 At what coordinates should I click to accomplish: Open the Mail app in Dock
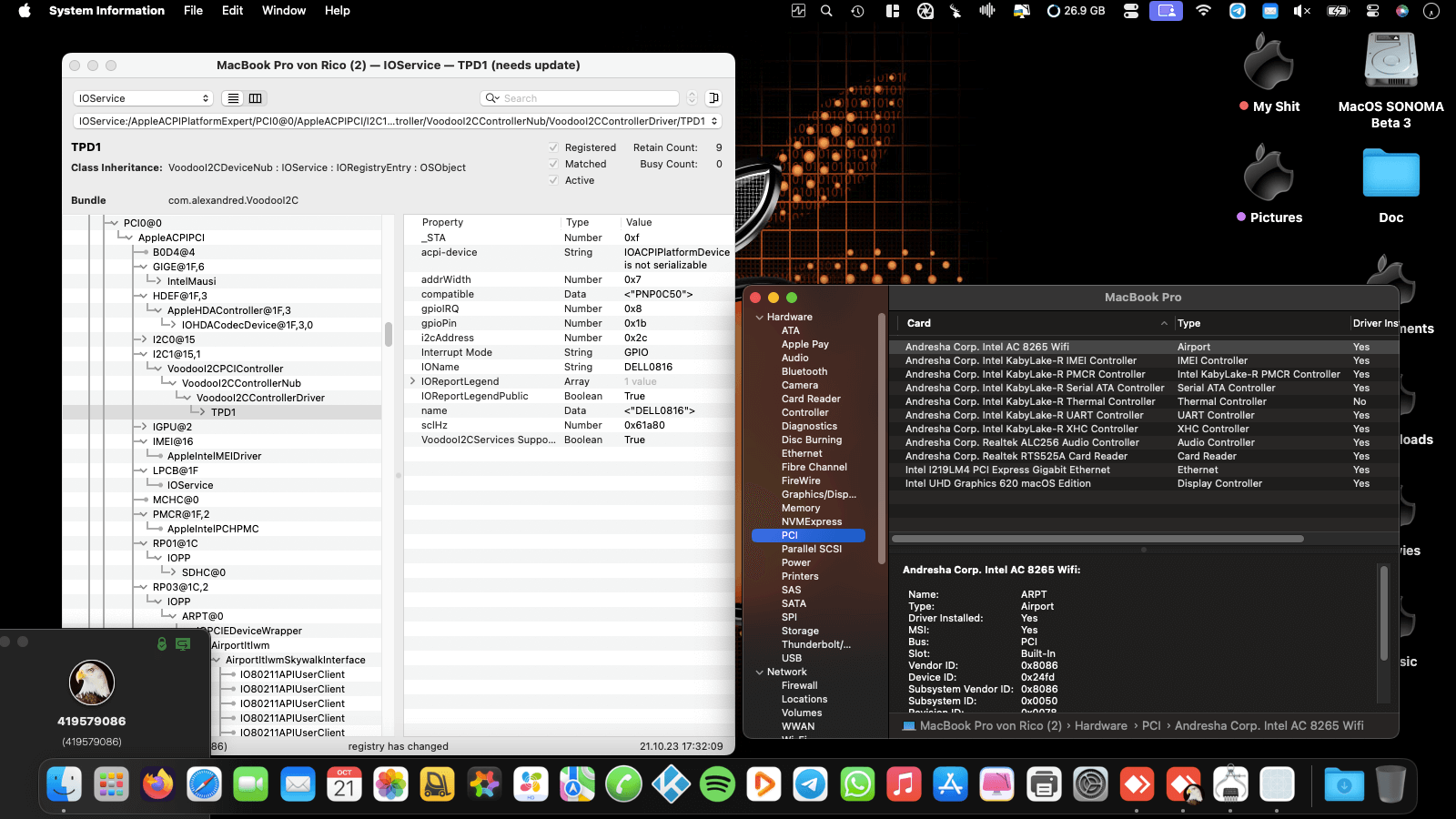(298, 784)
